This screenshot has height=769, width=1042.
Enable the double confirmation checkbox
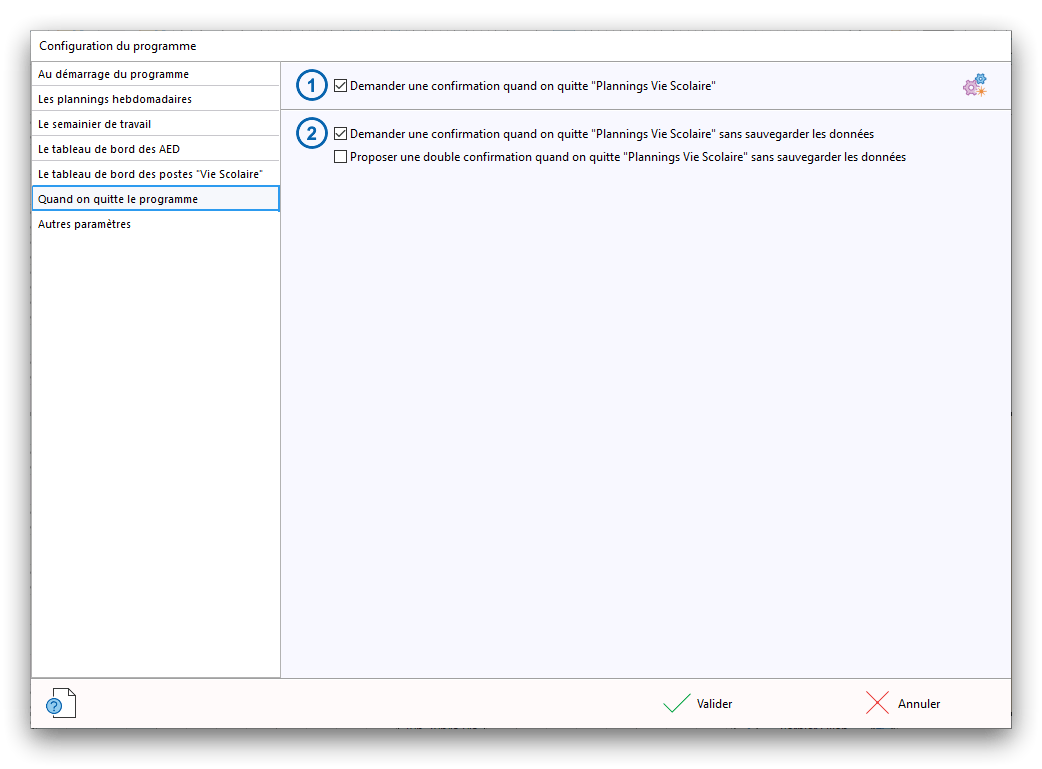tap(341, 157)
